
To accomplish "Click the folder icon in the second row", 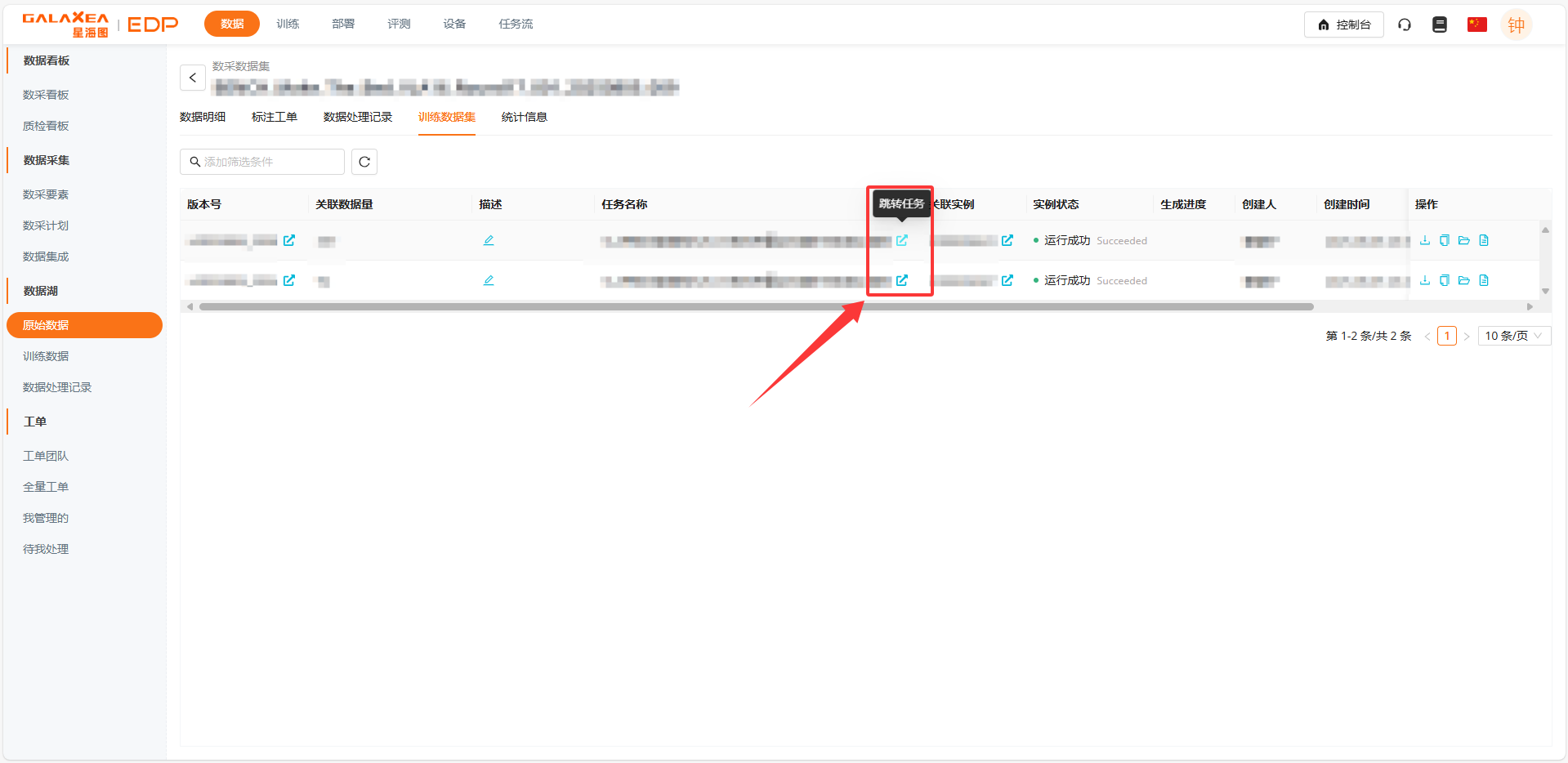I will pos(1464,280).
